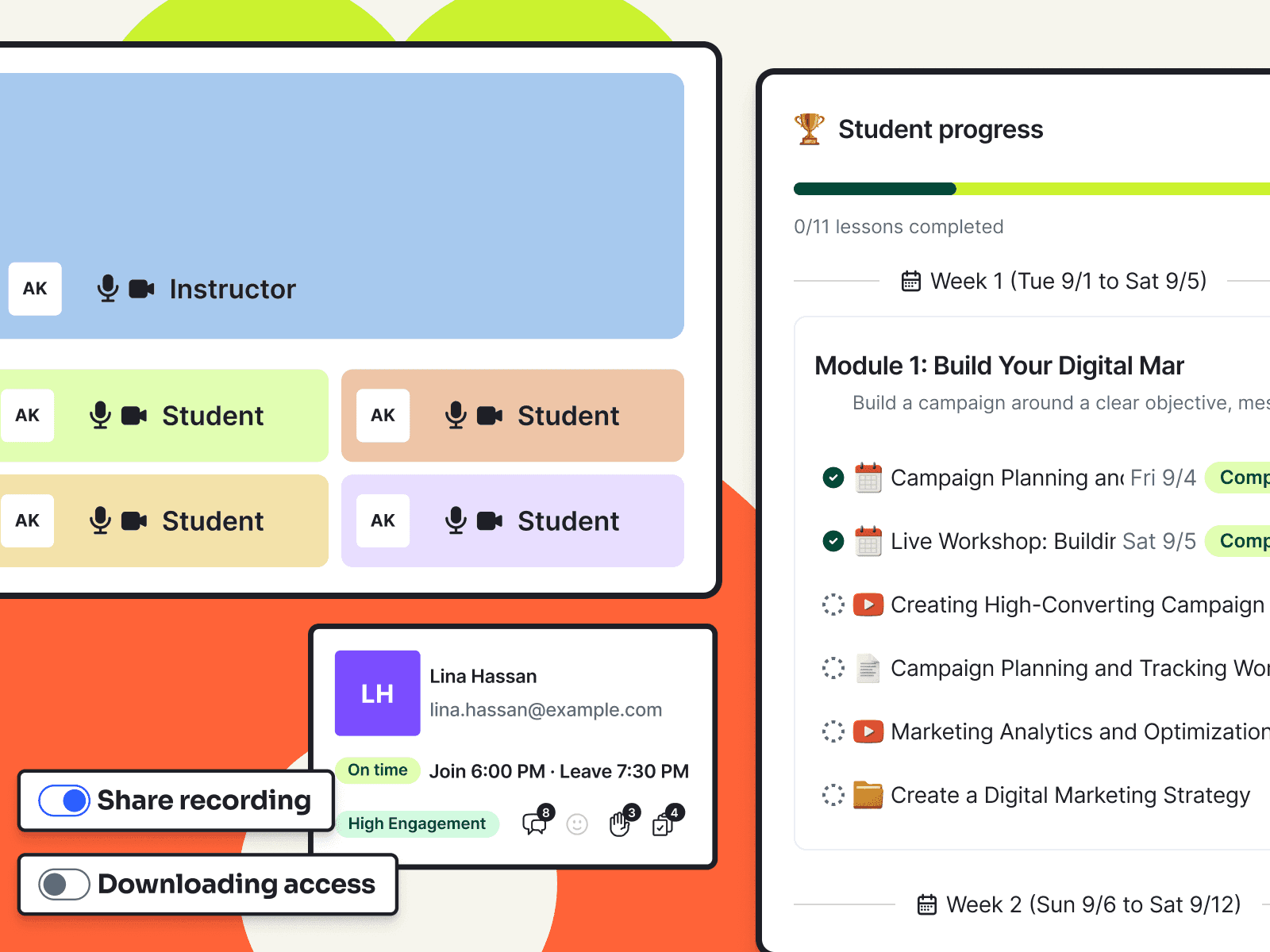
Task: Select the LH avatar for Lina Hassan
Action: point(378,693)
